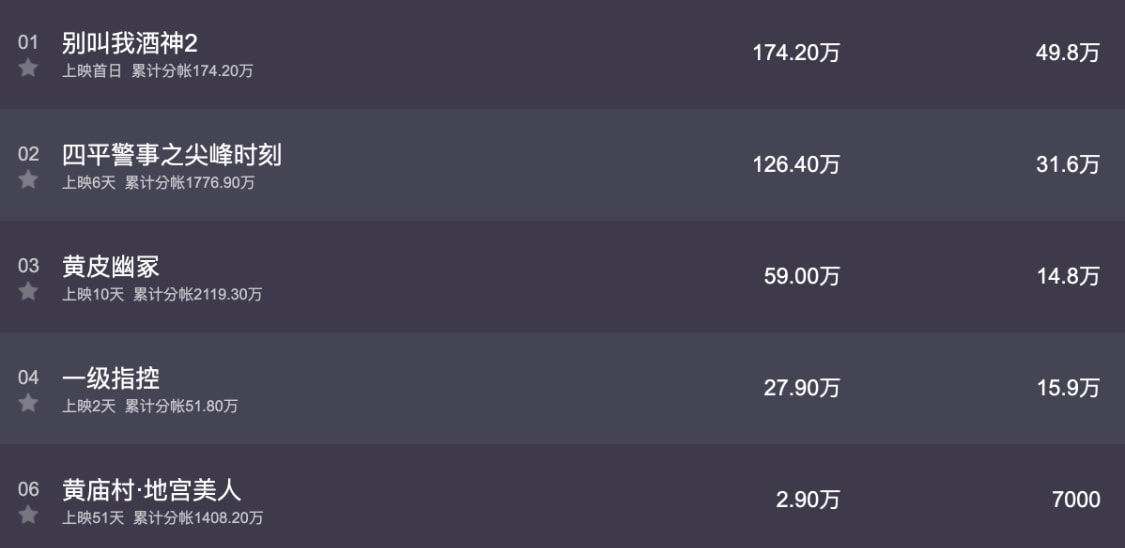Click the 126.40万 box office figure
Viewport: 1125px width, 548px height.
point(796,164)
